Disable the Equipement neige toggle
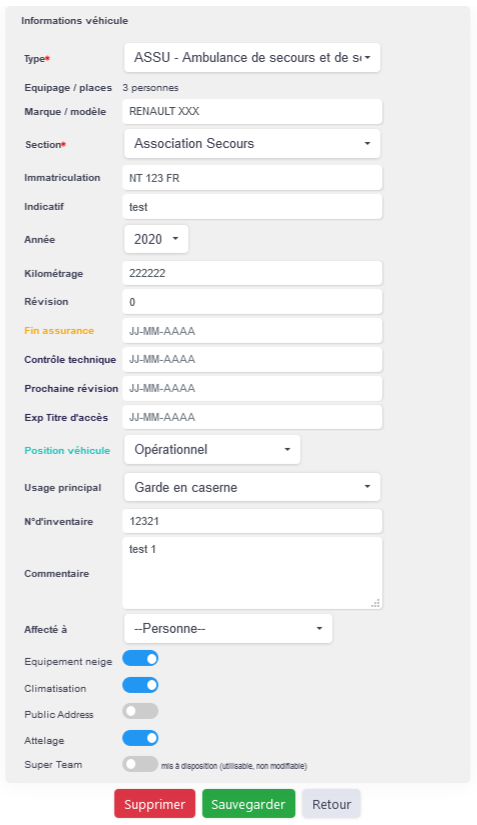 [140, 658]
